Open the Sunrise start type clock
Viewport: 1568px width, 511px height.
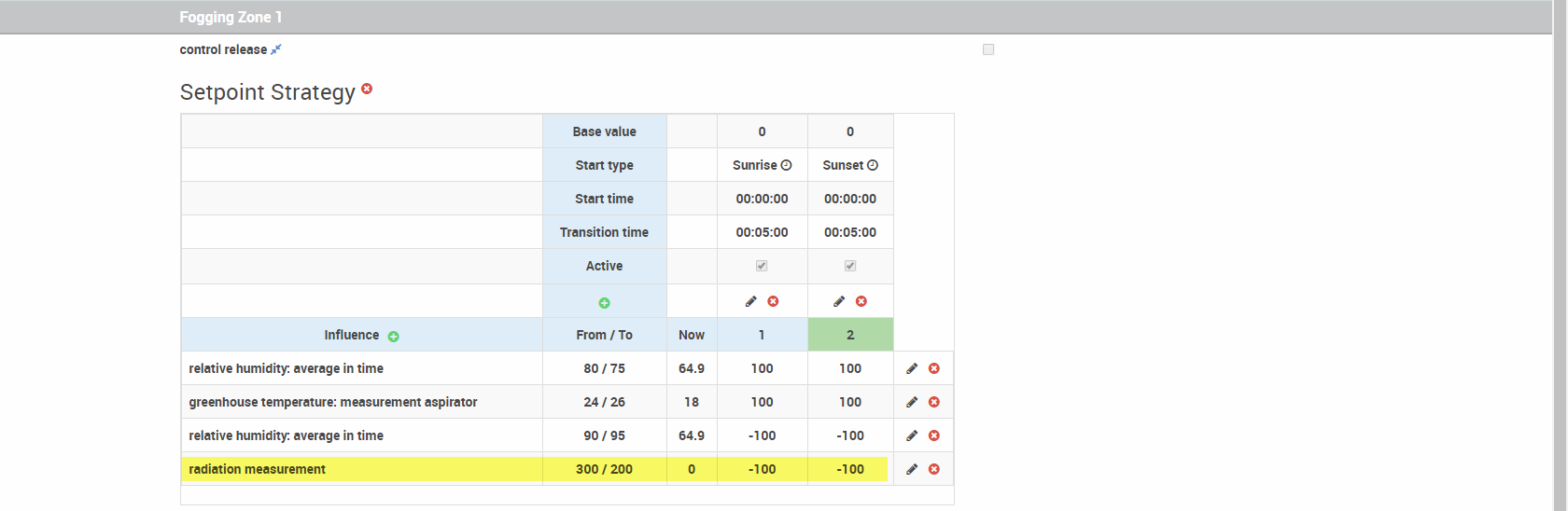pos(786,165)
